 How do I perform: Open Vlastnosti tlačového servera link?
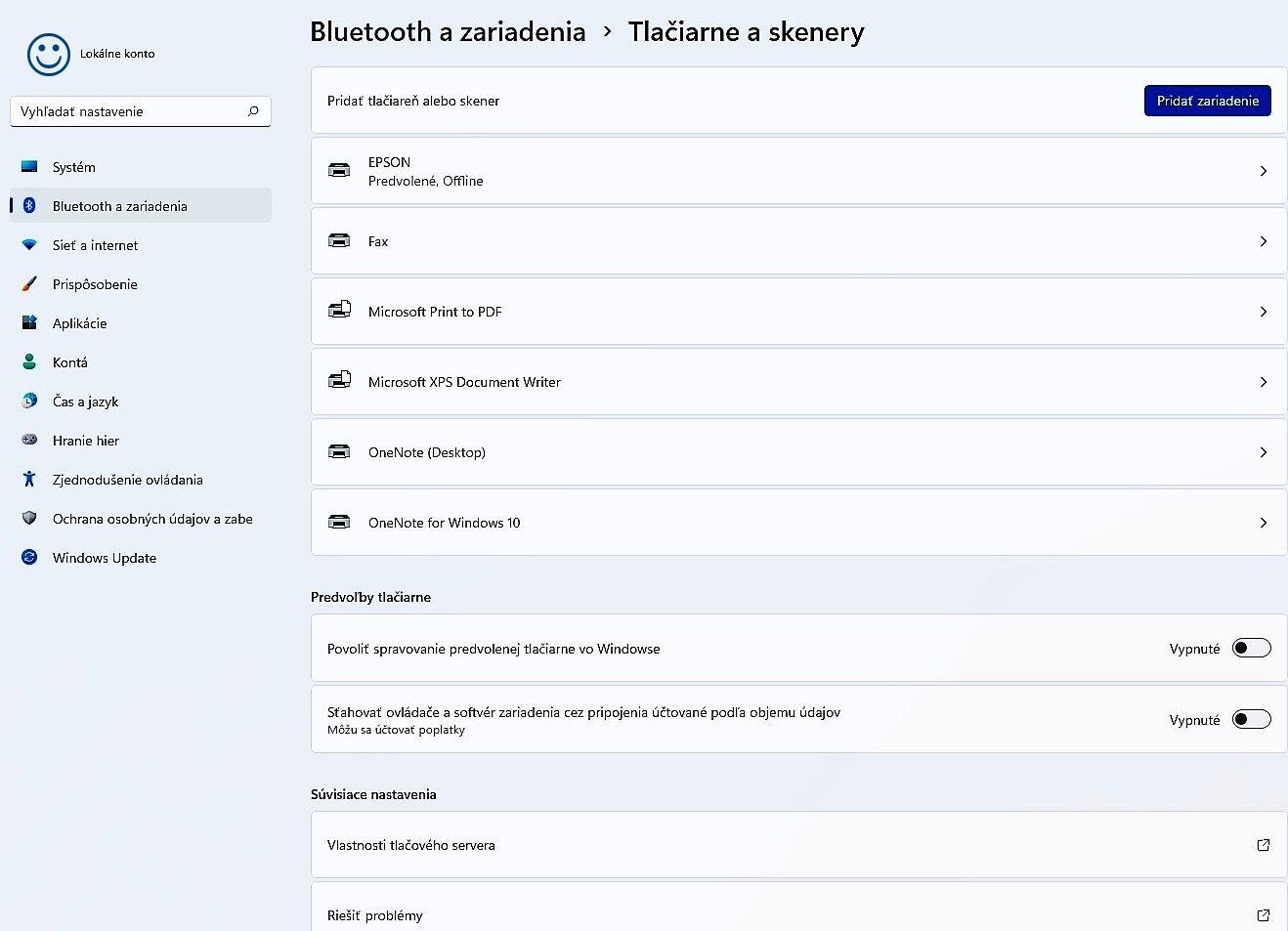tap(798, 845)
